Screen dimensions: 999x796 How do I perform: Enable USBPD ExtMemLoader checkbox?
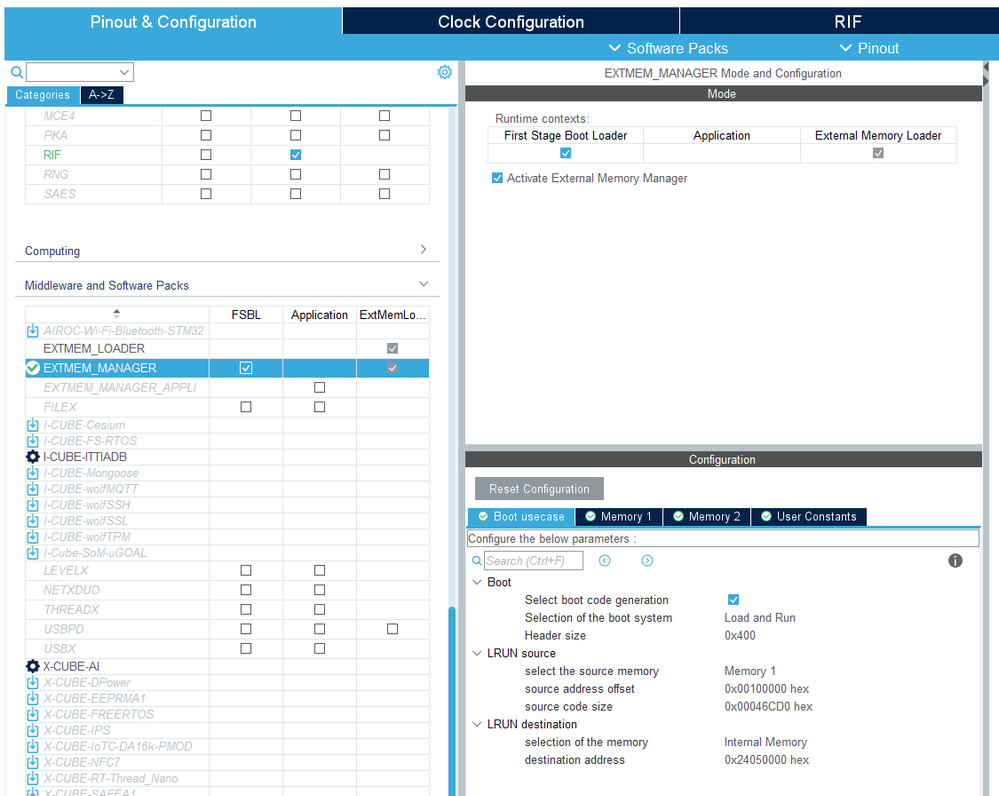[x=392, y=629]
